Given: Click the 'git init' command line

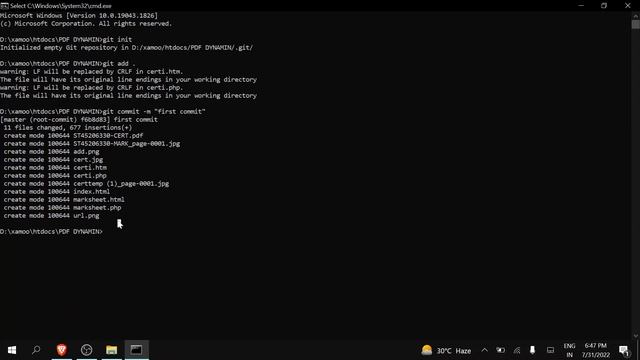Looking at the screenshot, I should [66, 40].
